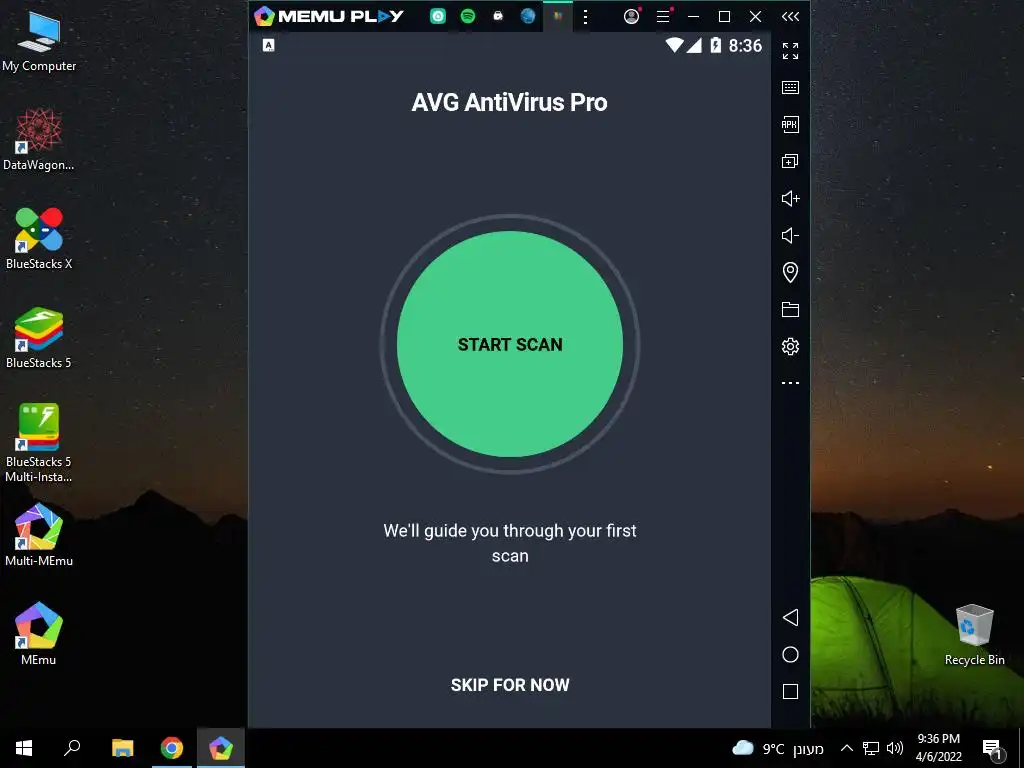Screen dimensions: 1024x768
Task: Switch to the Play Store bag tab
Action: 498,16
